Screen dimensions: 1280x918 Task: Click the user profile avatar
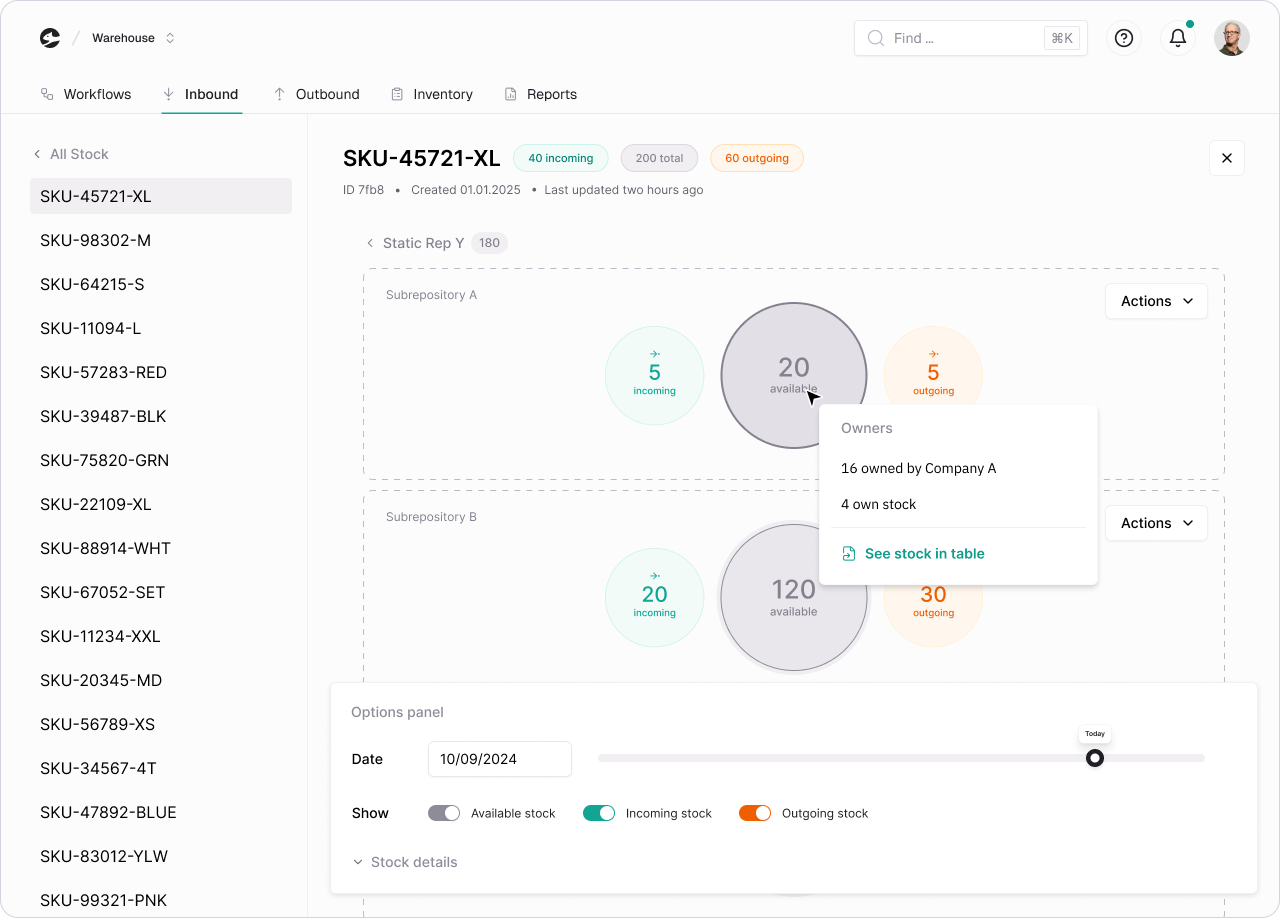click(x=1231, y=38)
